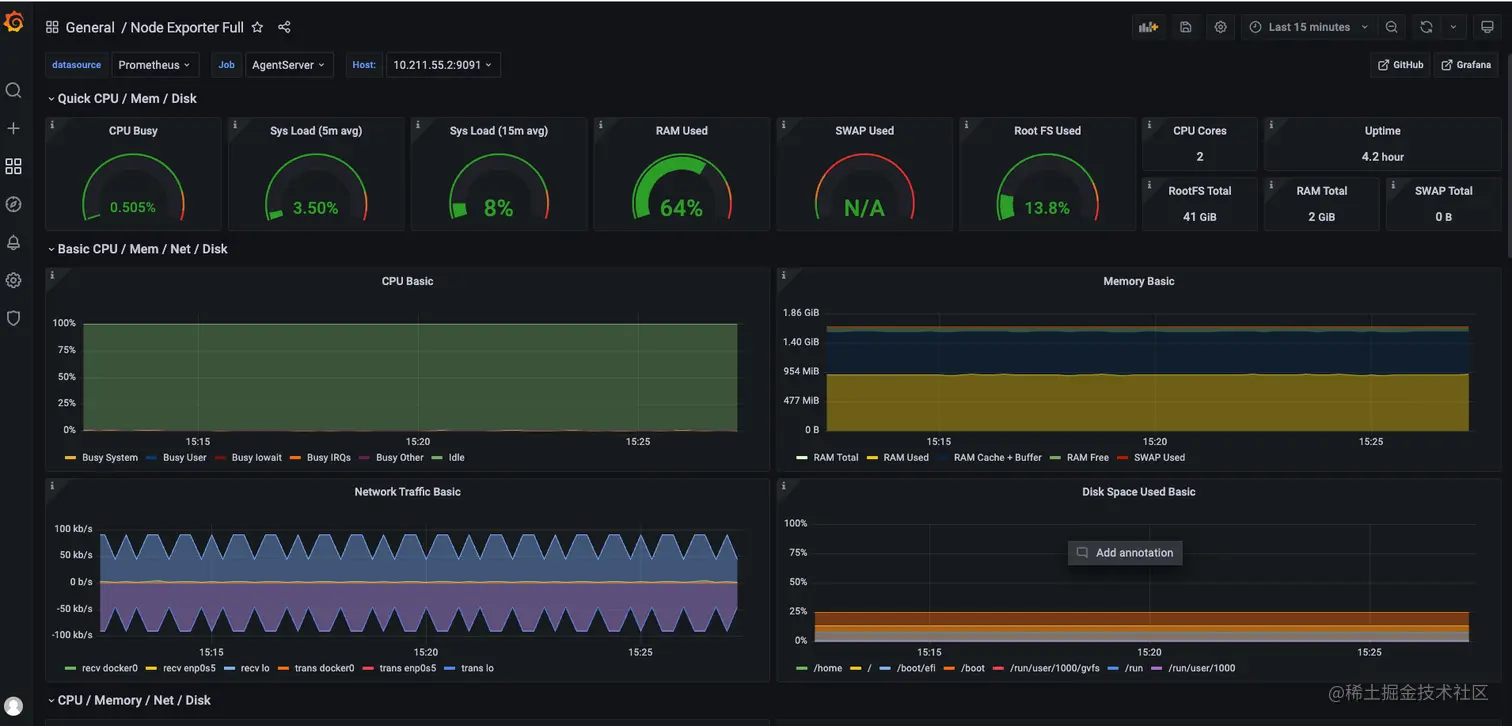The image size is (1512, 726).
Task: Open the Network Traffic Basic info icon
Action: 52,486
